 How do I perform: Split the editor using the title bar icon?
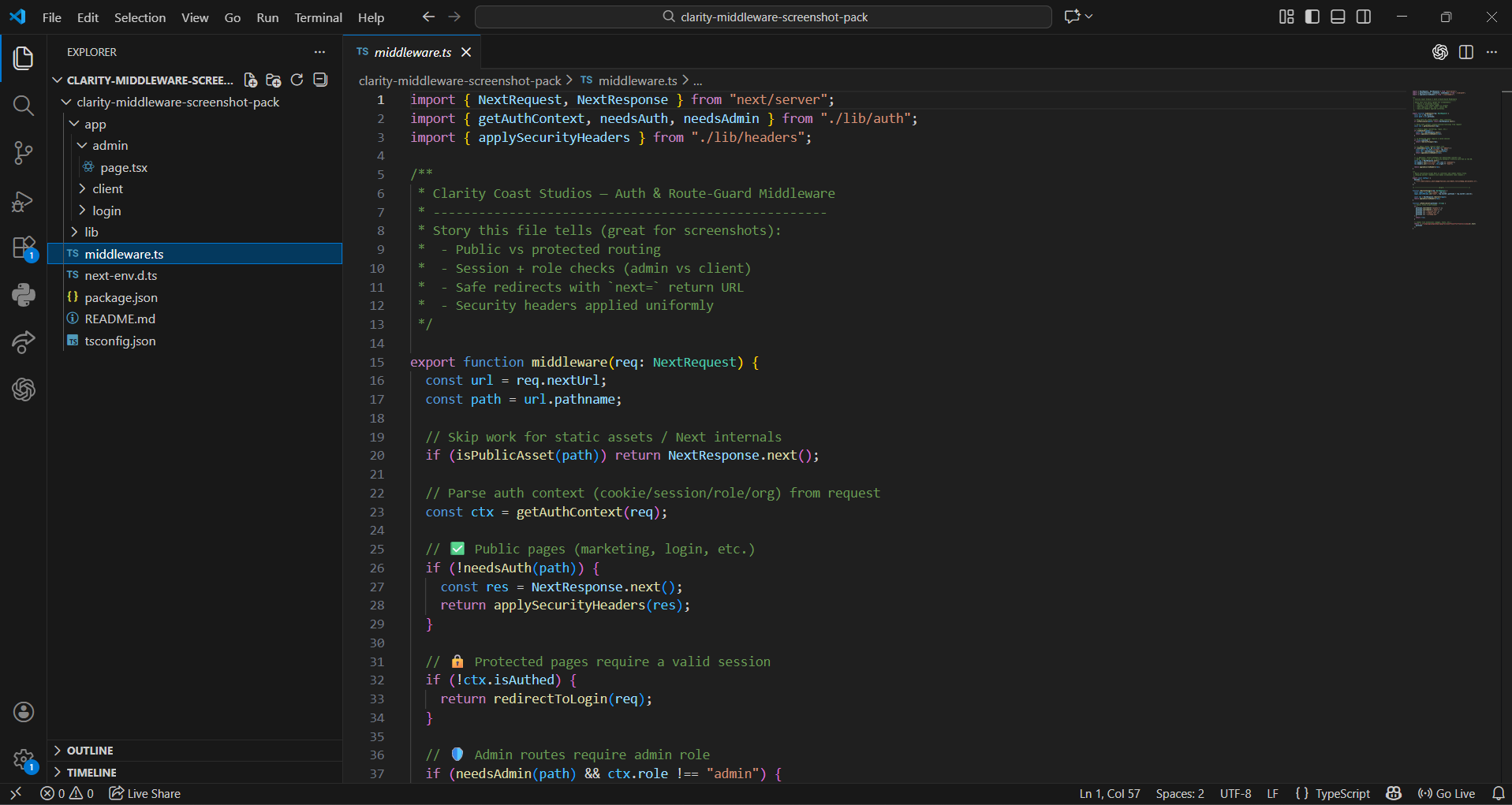pos(1467,52)
